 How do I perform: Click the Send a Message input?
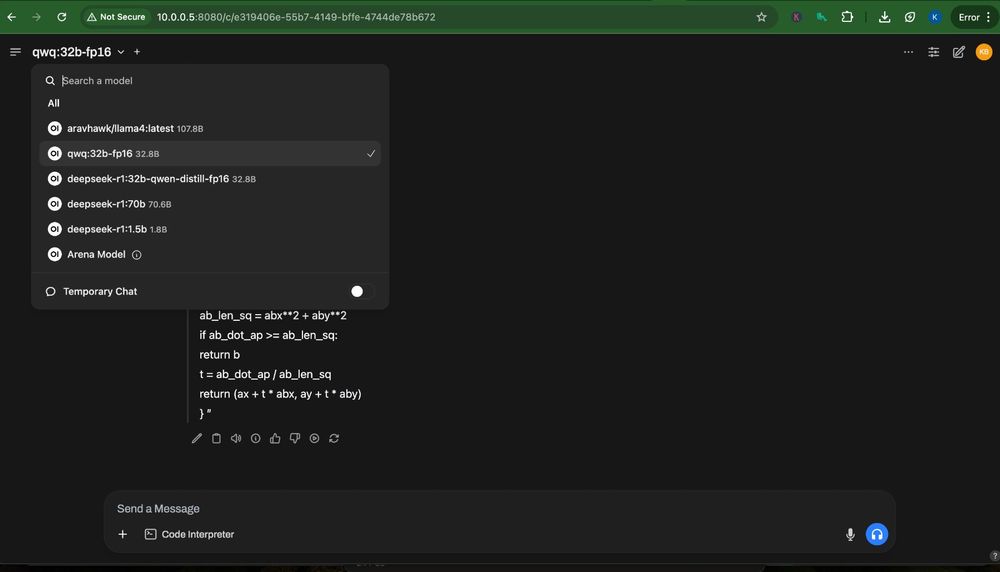[499, 509]
